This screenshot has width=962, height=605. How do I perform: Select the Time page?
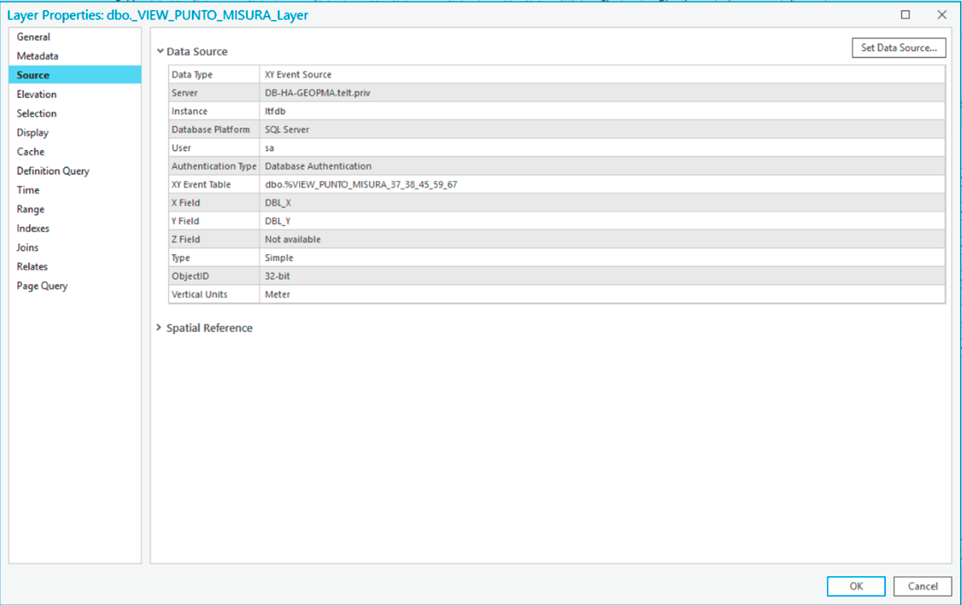[x=40, y=189]
